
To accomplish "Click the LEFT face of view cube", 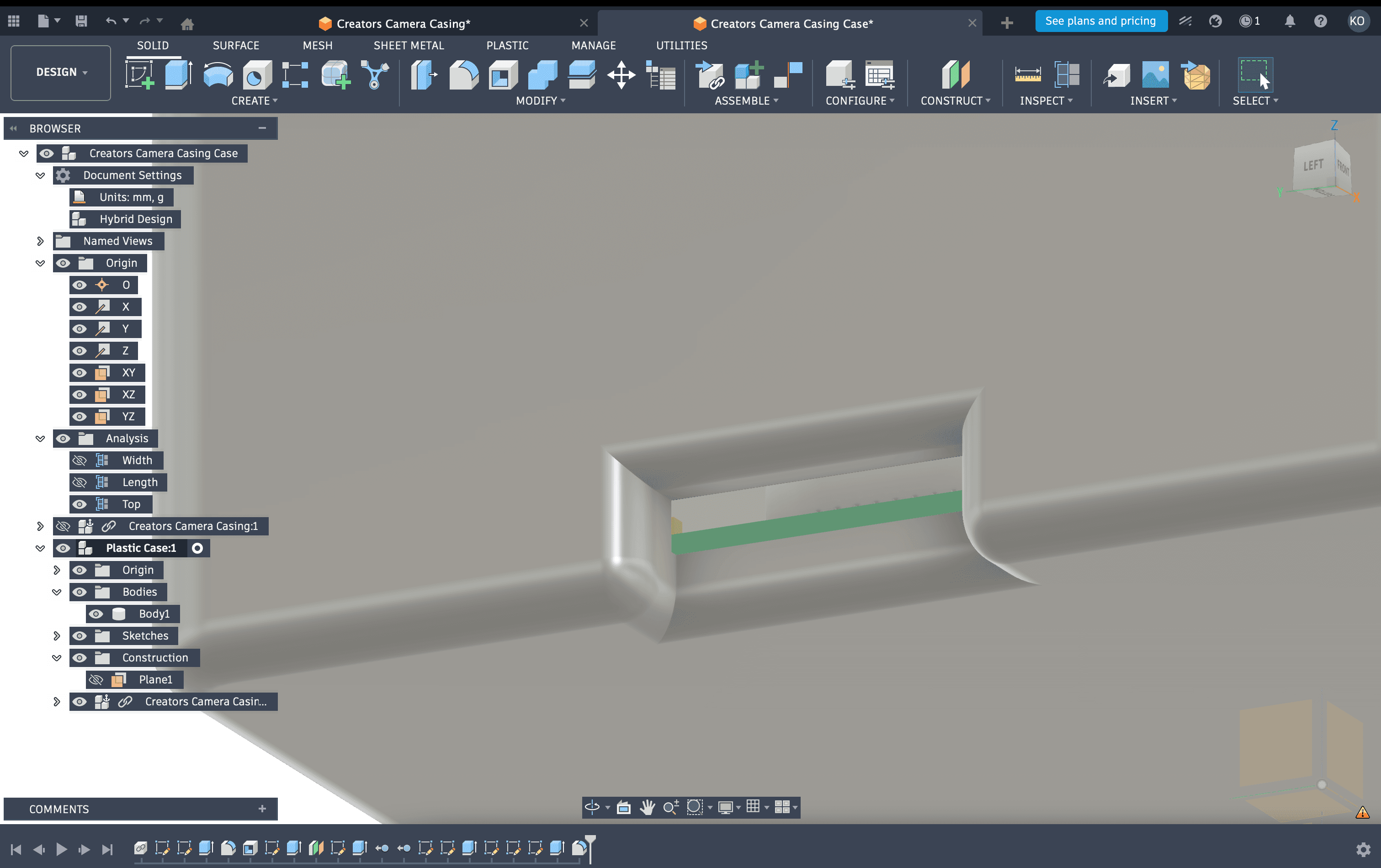I will [1314, 166].
